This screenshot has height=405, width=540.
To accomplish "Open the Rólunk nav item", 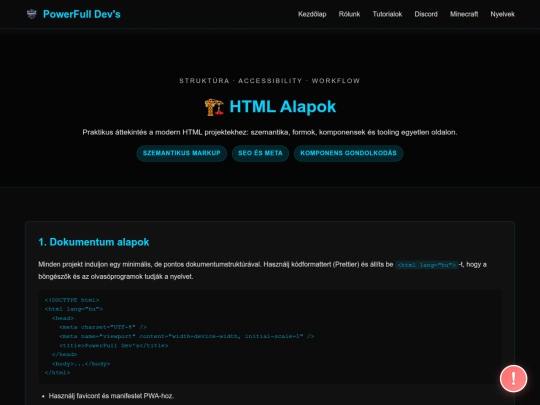I will 349,14.
